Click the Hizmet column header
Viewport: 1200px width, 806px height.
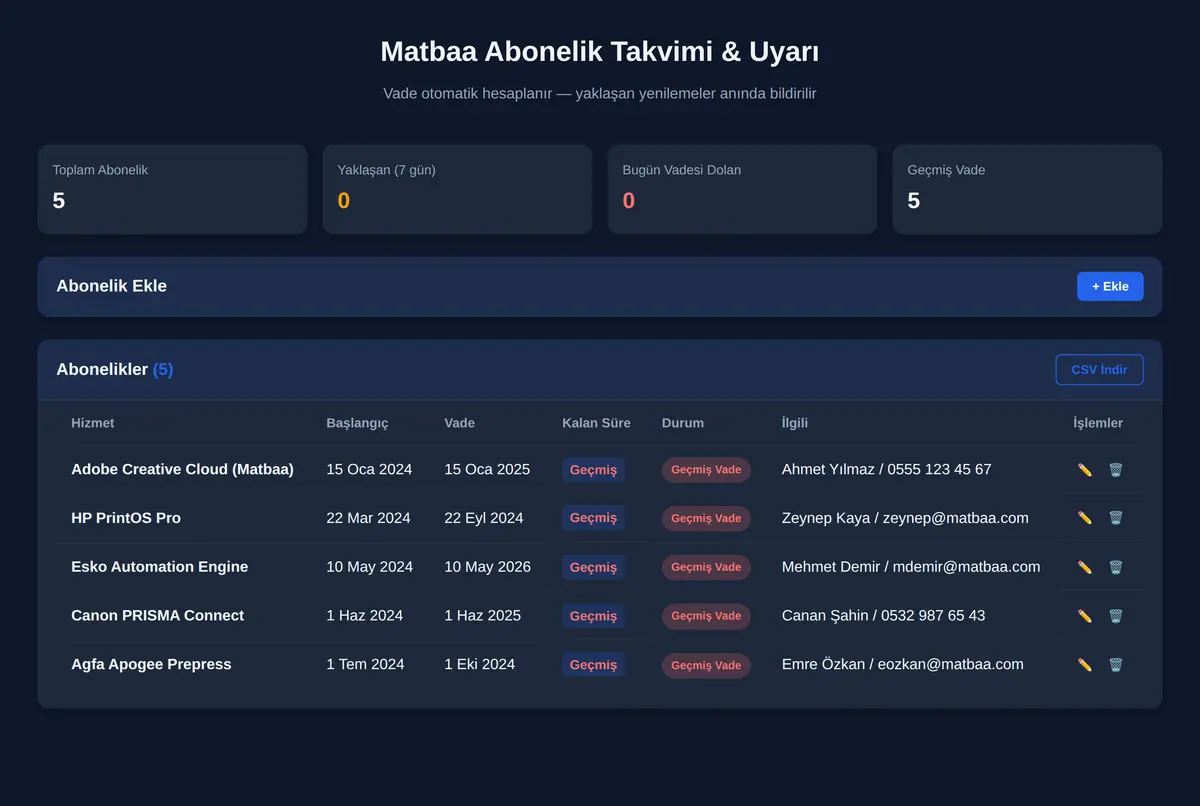[x=93, y=423]
